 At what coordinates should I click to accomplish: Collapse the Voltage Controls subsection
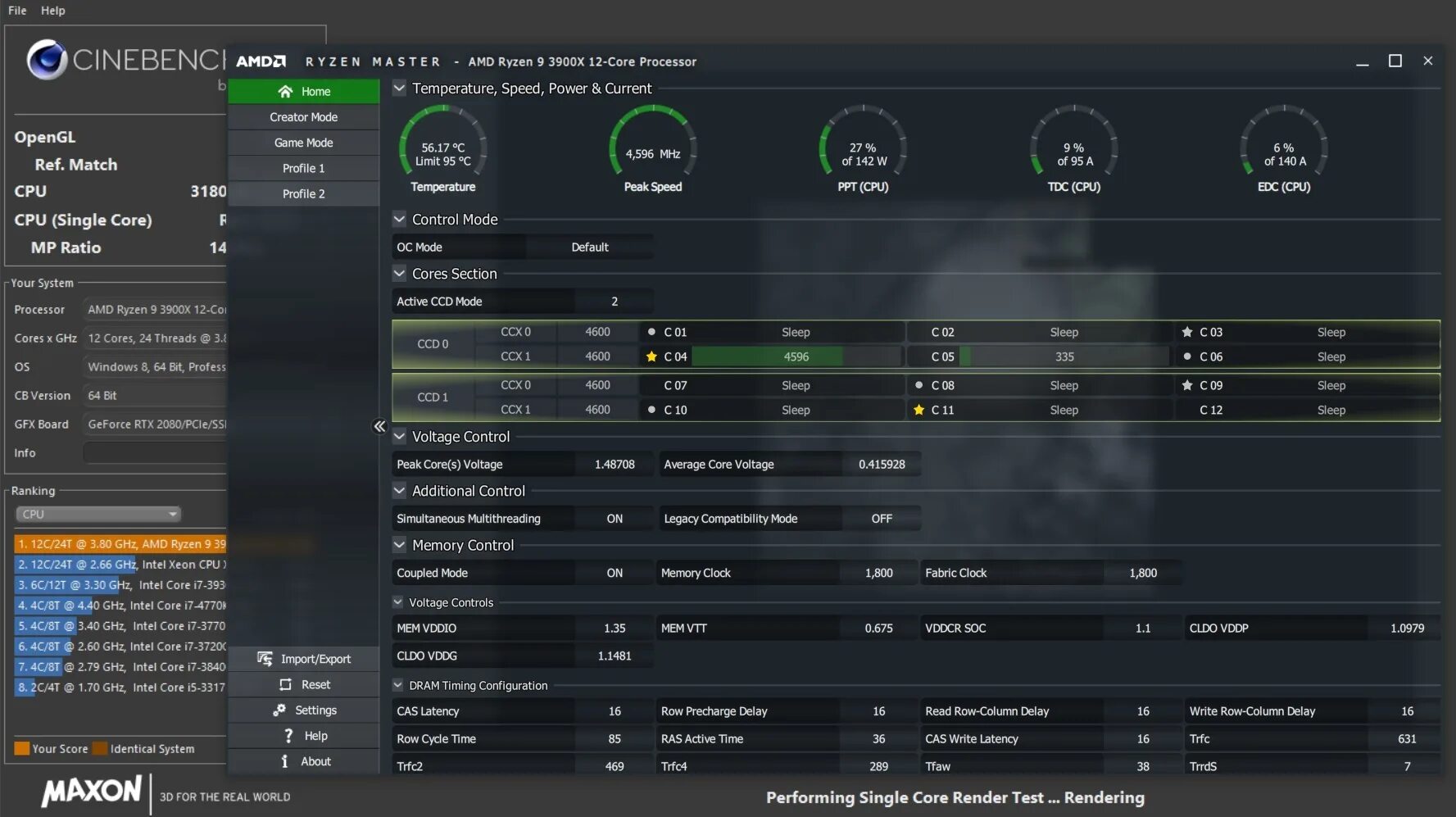tap(398, 601)
